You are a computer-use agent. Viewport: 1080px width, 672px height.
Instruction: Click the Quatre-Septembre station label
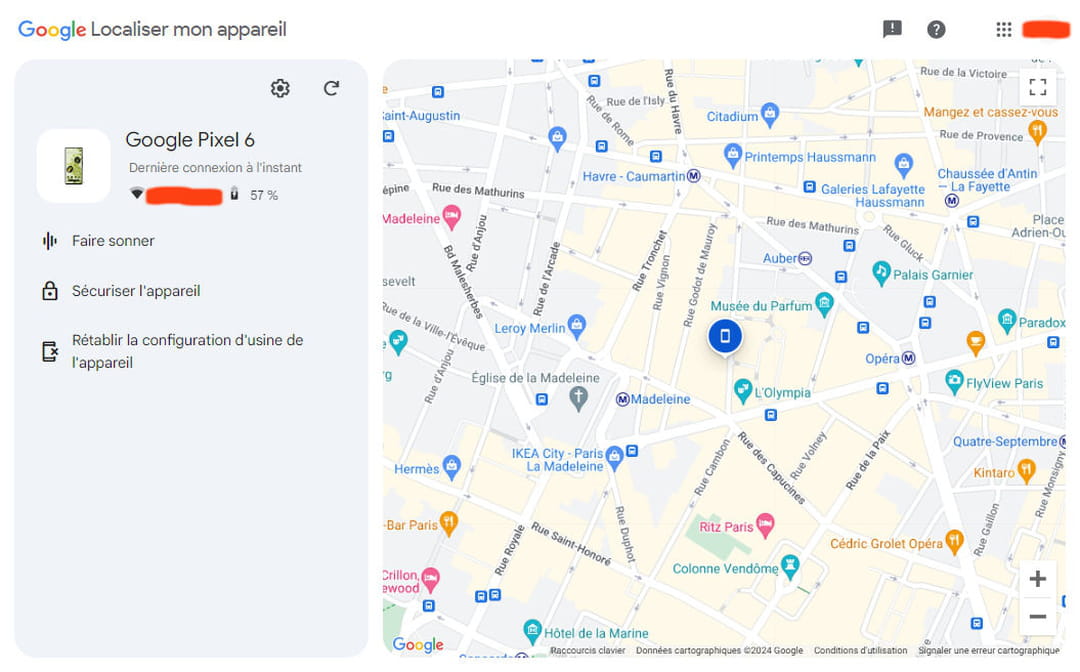pos(1005,441)
